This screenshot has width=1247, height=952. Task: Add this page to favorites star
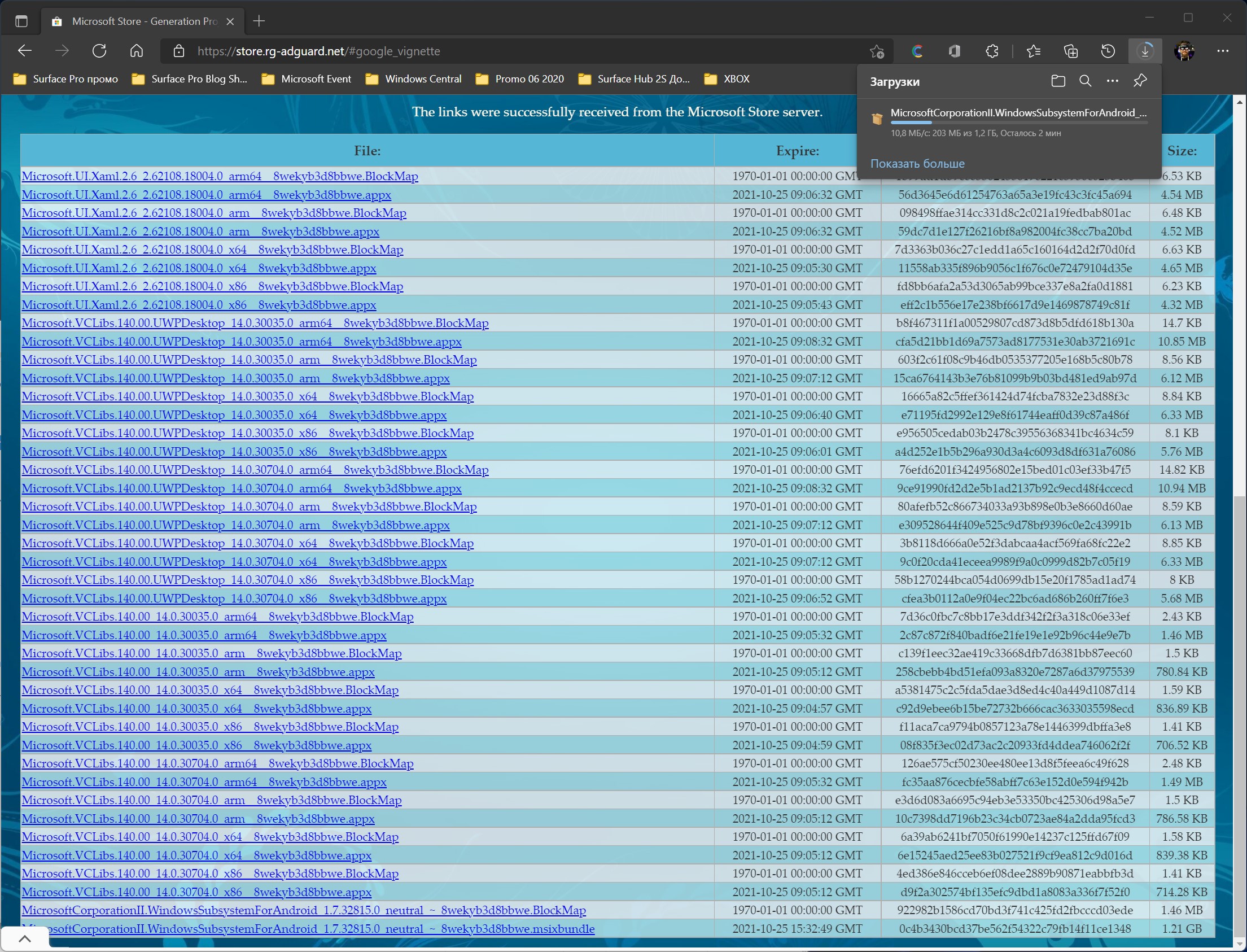[877, 51]
